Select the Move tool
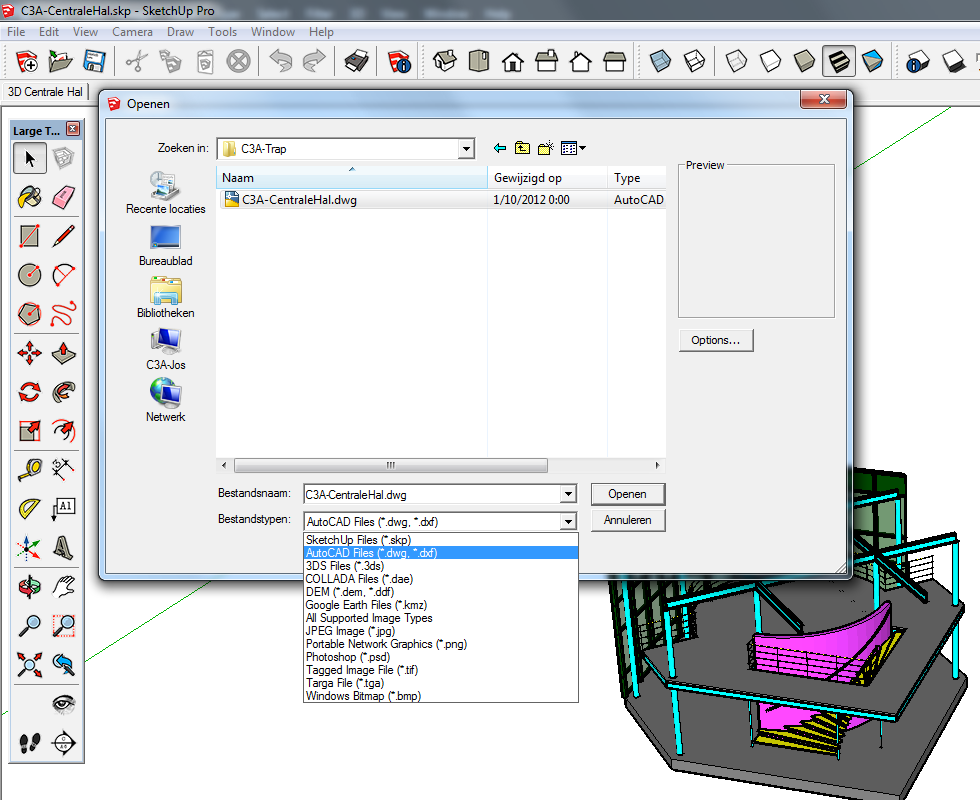 click(x=29, y=353)
